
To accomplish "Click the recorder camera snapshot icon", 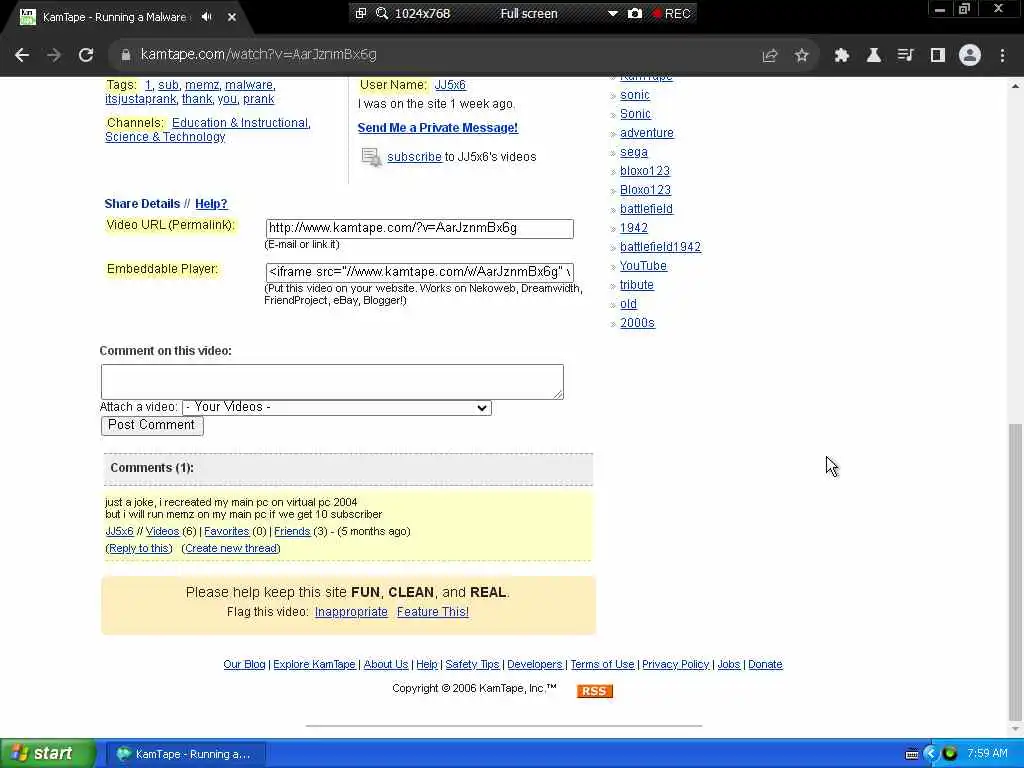I will 635,13.
